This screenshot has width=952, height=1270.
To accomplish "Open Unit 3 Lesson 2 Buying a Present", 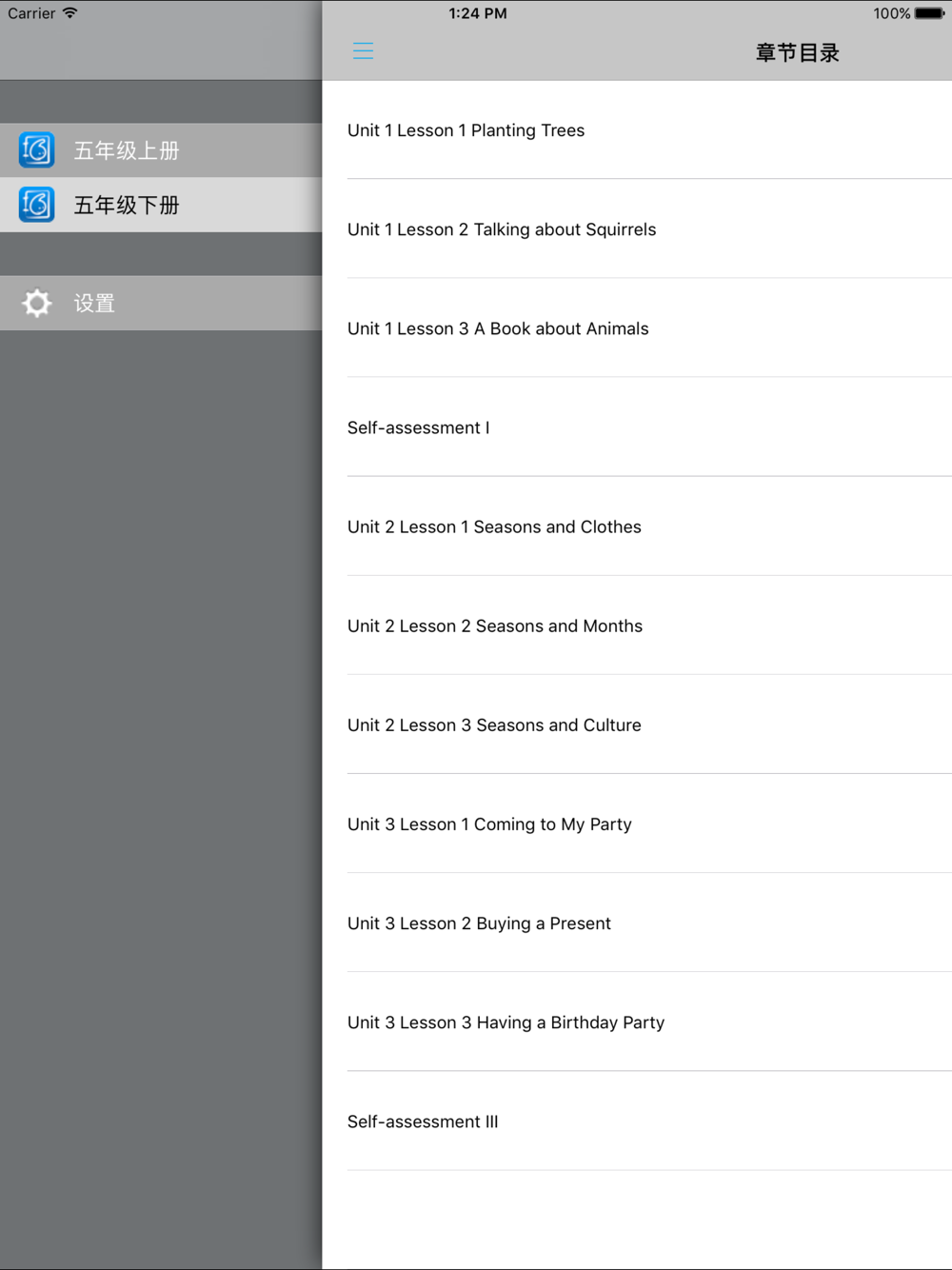I will tap(637, 923).
